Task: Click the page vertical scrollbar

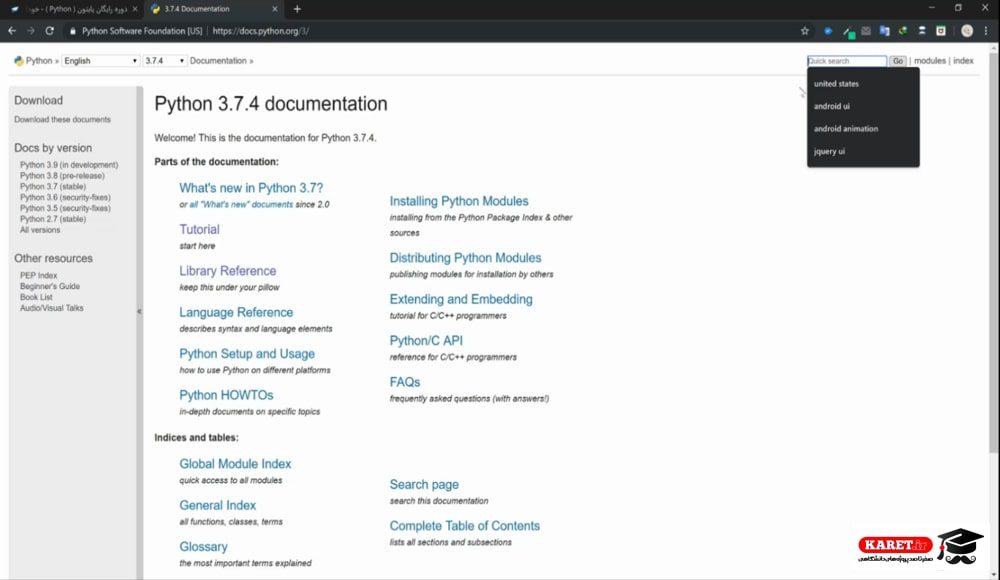Action: point(994,252)
